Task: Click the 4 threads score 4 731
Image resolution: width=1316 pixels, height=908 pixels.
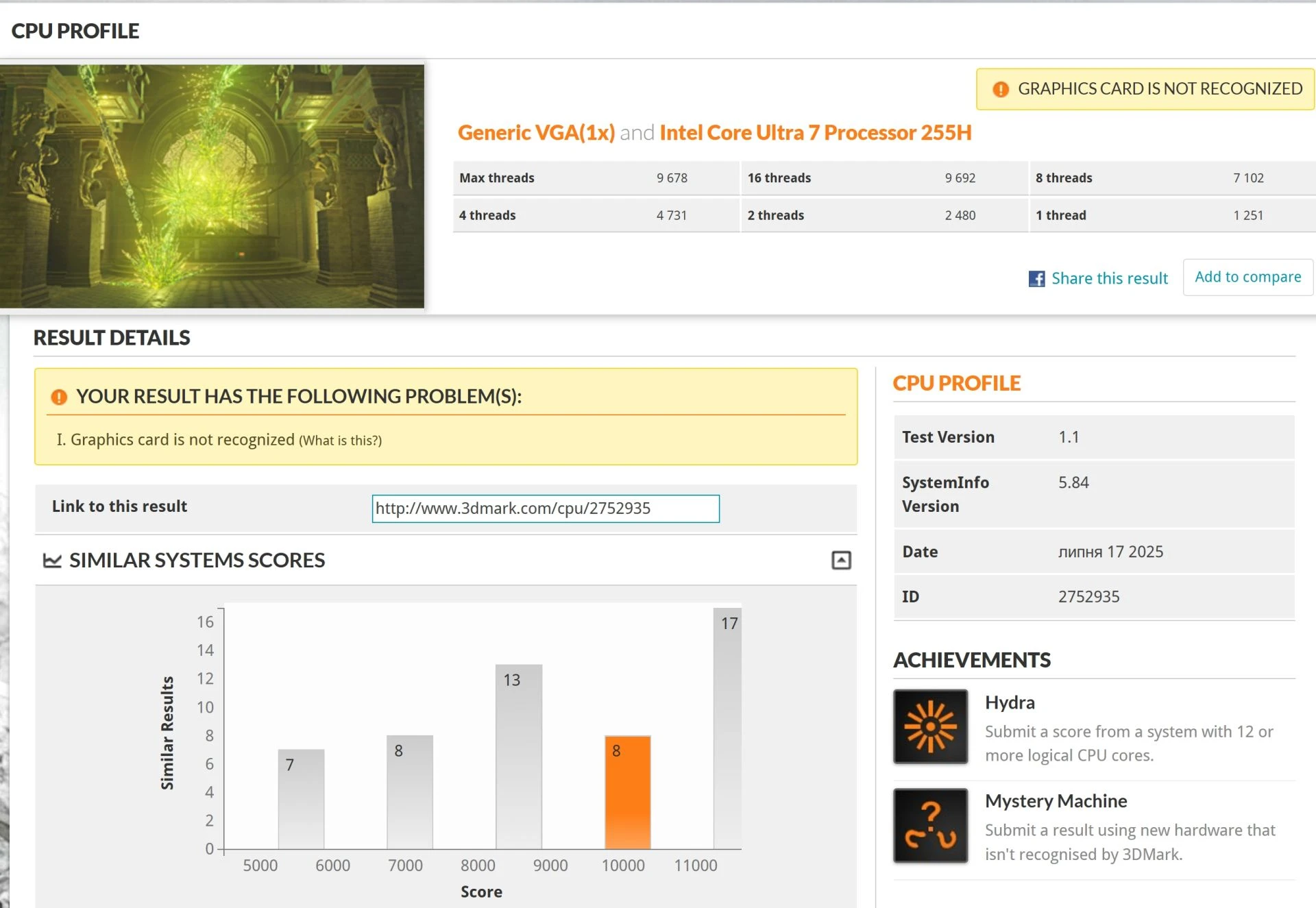Action: (672, 215)
